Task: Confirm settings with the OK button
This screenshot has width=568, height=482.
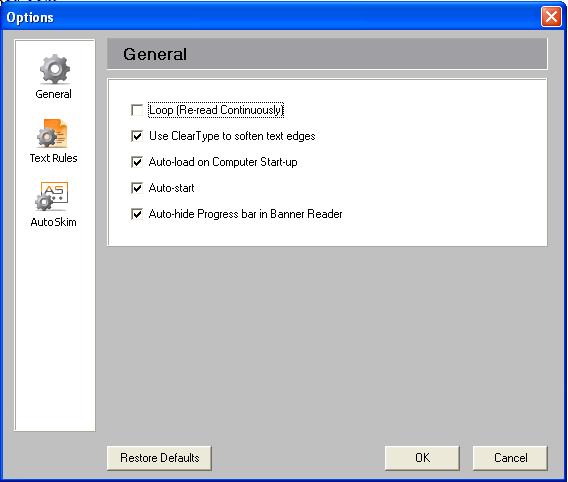Action: [x=422, y=458]
